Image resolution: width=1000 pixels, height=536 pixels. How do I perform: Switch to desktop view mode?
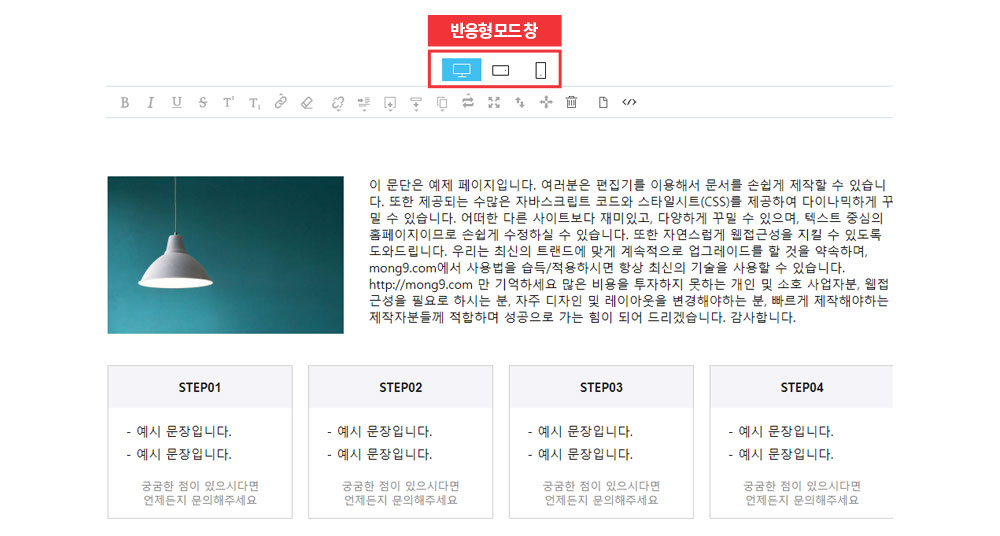[x=461, y=70]
